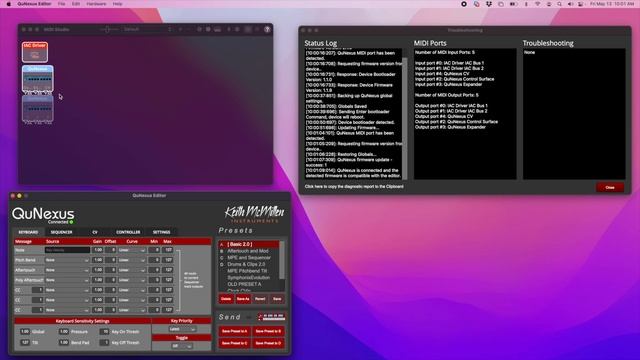
Task: Switch to the SETTINGS tab
Action: pos(162,232)
